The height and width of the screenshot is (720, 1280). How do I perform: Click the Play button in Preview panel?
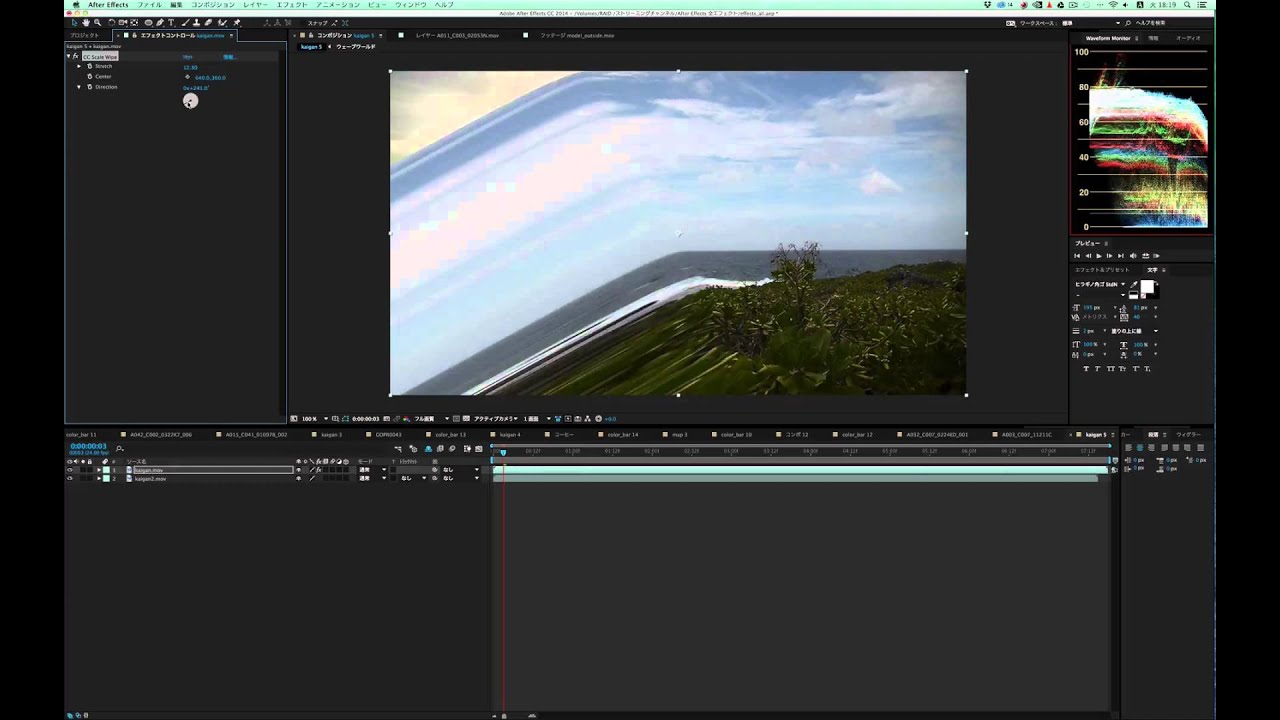(1099, 256)
